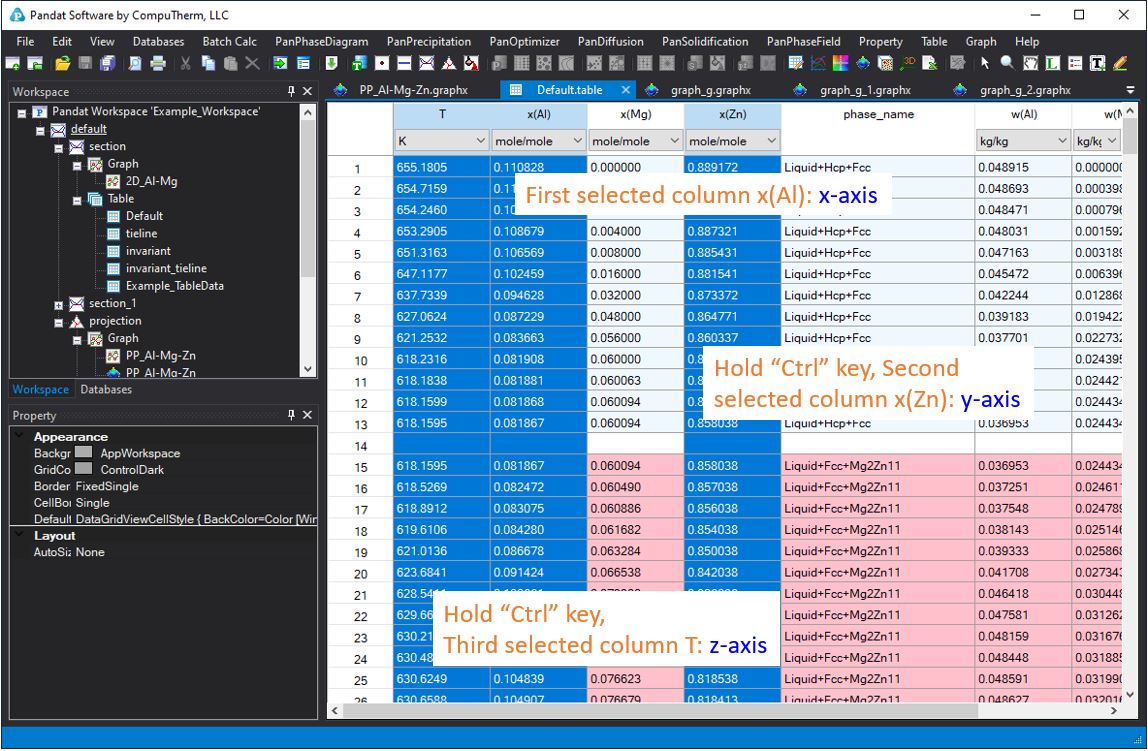The height and width of the screenshot is (751, 1148).
Task: Open the unit dropdown under T column
Action: click(479, 142)
